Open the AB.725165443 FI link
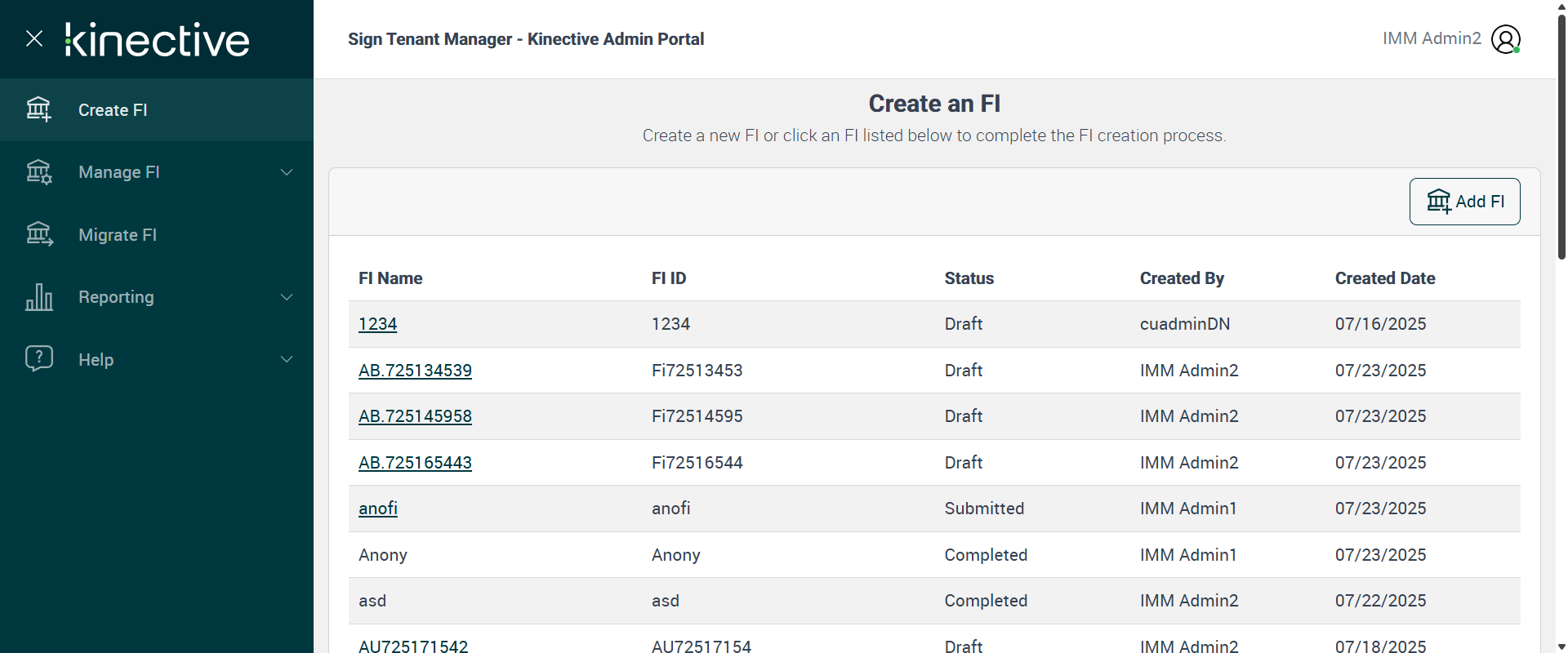 point(415,463)
